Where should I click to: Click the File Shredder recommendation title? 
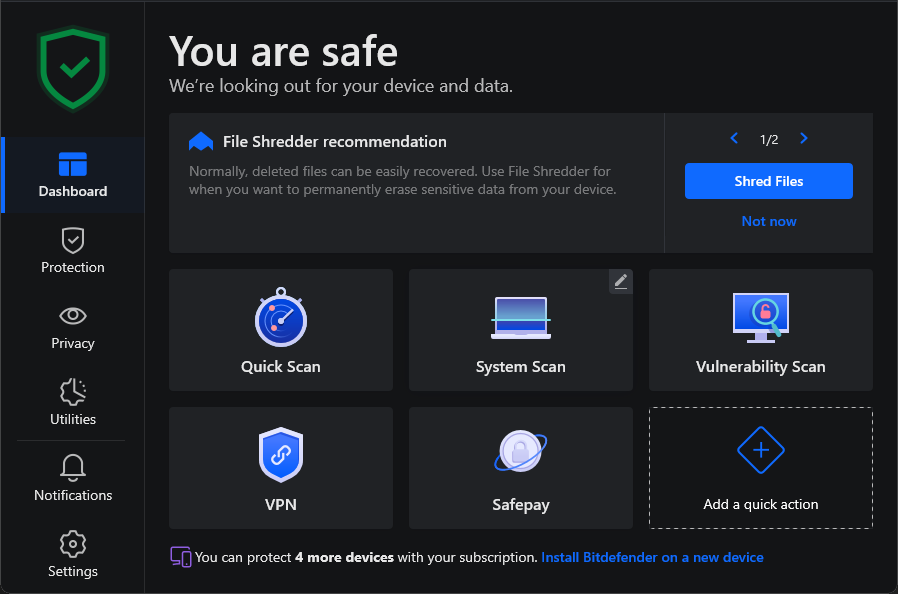click(334, 141)
